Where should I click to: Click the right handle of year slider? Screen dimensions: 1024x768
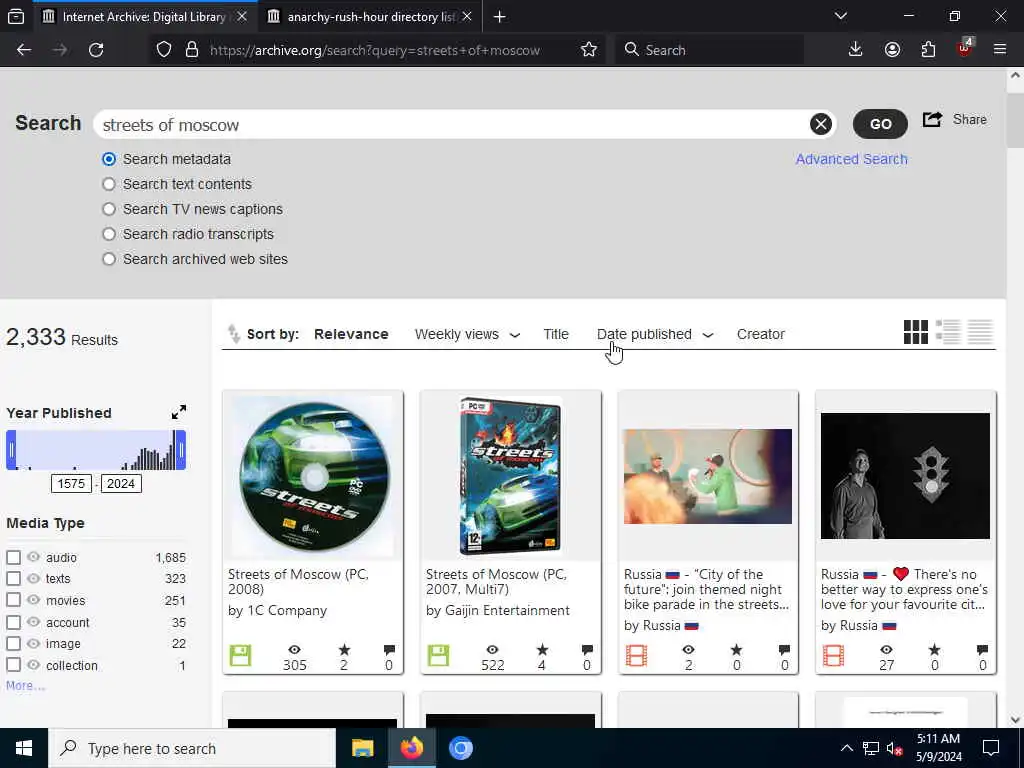(x=182, y=450)
